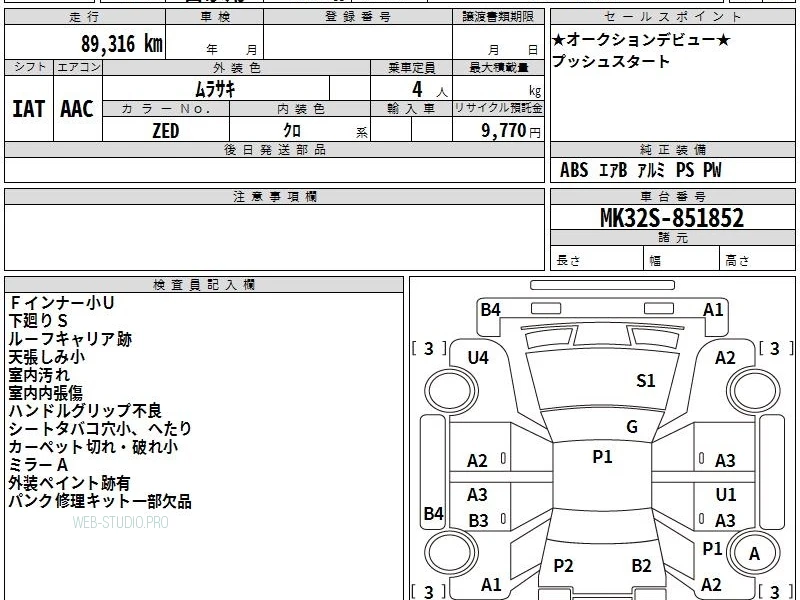Select note シートタバコ穴小、へたり

click(100, 429)
